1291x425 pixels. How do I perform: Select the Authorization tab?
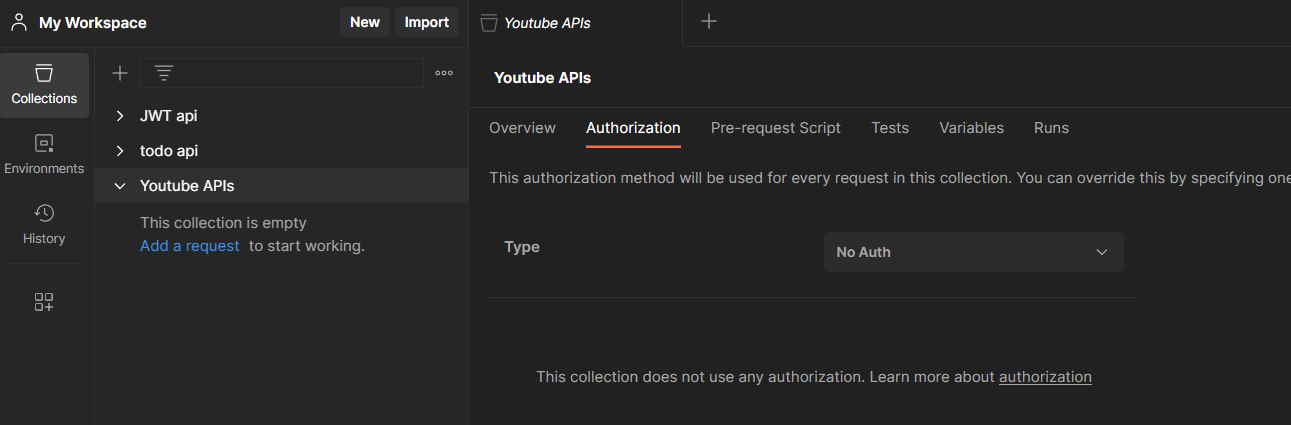click(x=633, y=128)
